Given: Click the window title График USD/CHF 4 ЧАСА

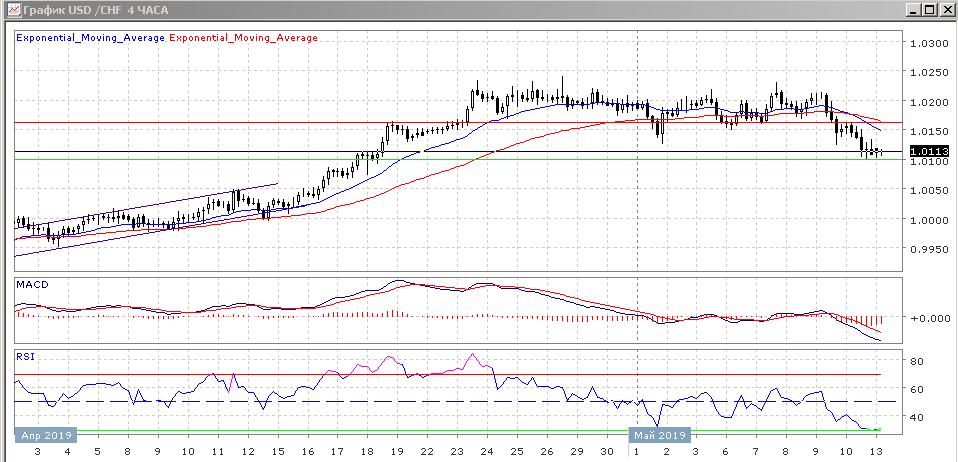Looking at the screenshot, I should pos(96,10).
